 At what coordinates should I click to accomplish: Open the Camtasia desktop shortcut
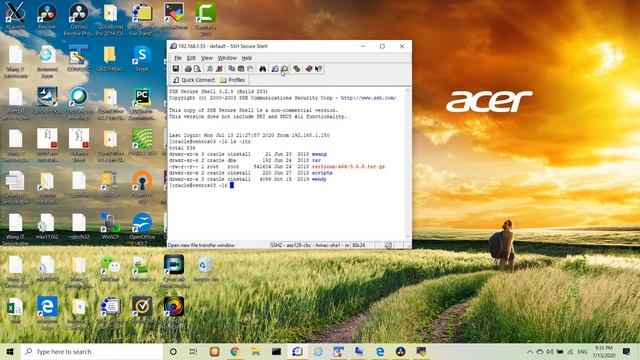click(205, 18)
